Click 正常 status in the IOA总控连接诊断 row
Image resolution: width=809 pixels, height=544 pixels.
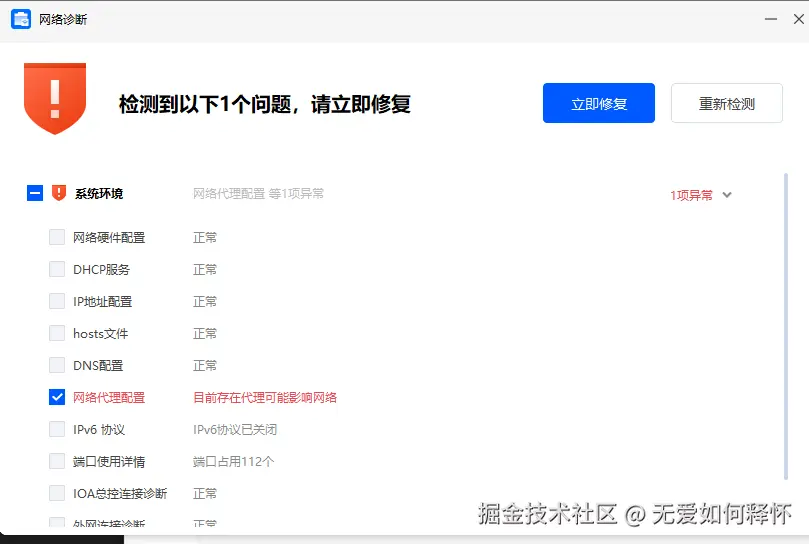205,493
